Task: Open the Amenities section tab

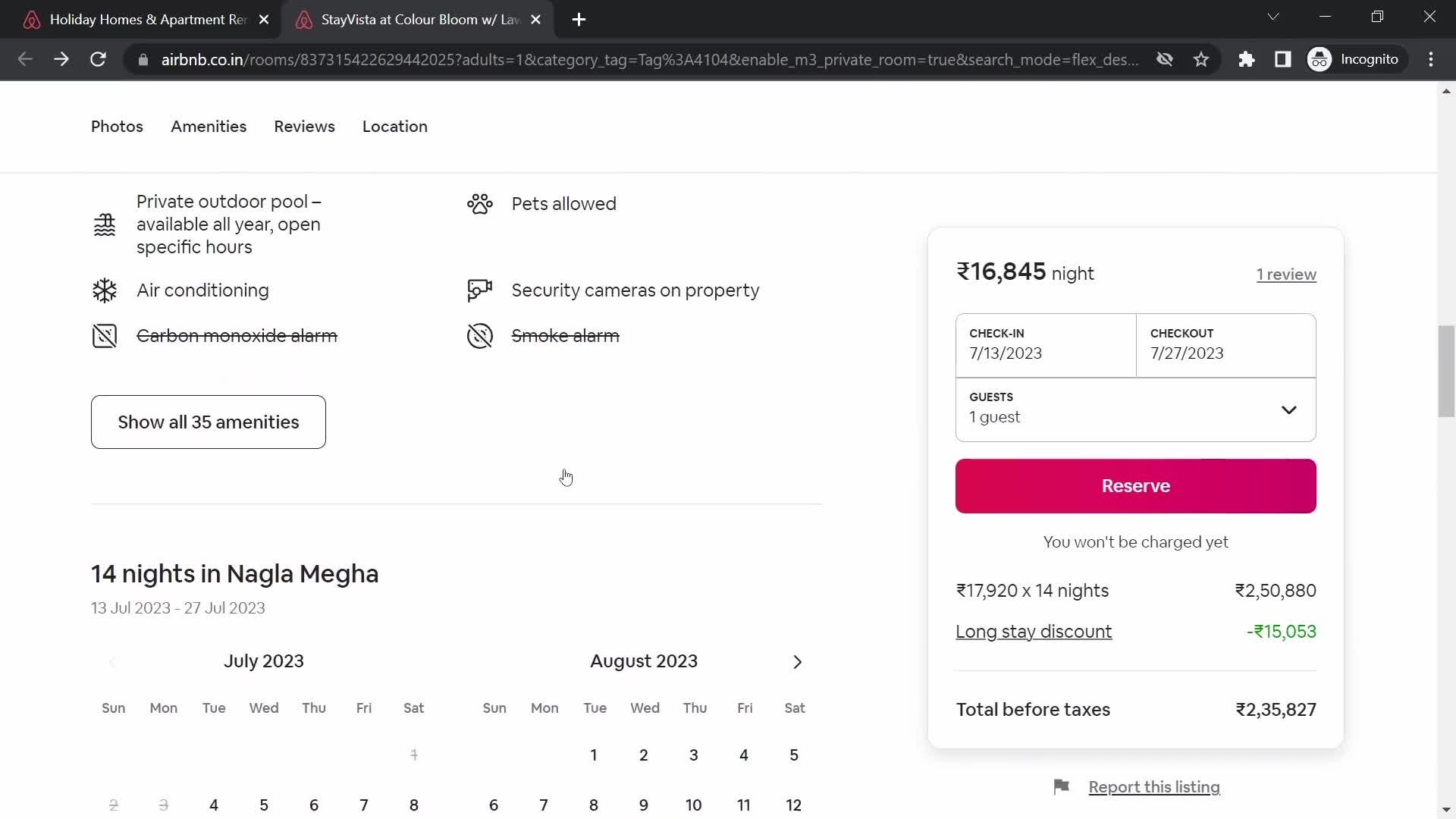Action: click(x=209, y=127)
